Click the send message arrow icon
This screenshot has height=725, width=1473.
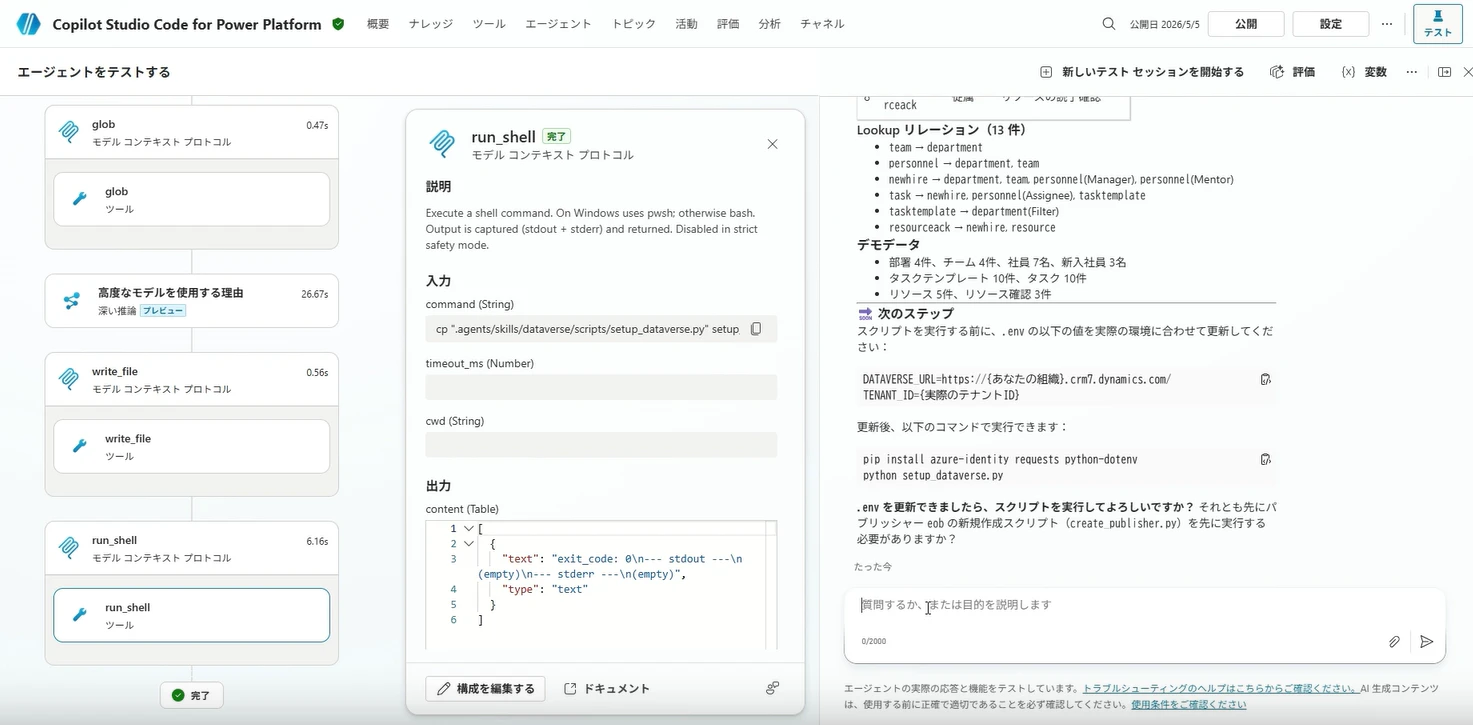(1427, 642)
